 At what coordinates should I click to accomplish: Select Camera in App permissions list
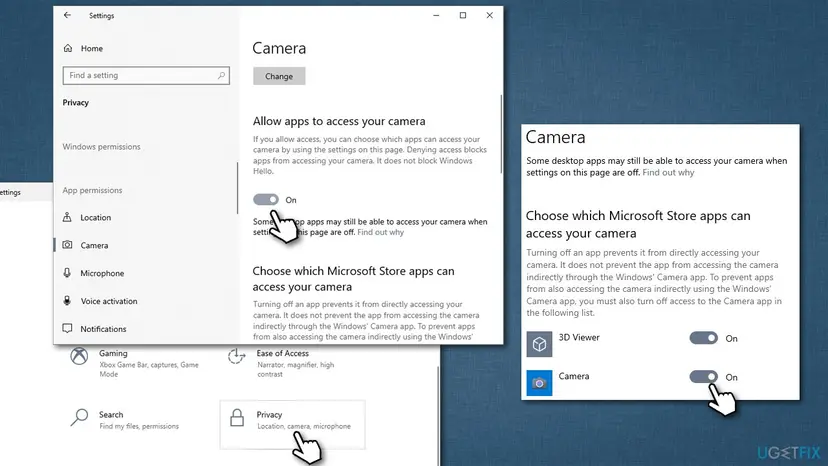[94, 245]
